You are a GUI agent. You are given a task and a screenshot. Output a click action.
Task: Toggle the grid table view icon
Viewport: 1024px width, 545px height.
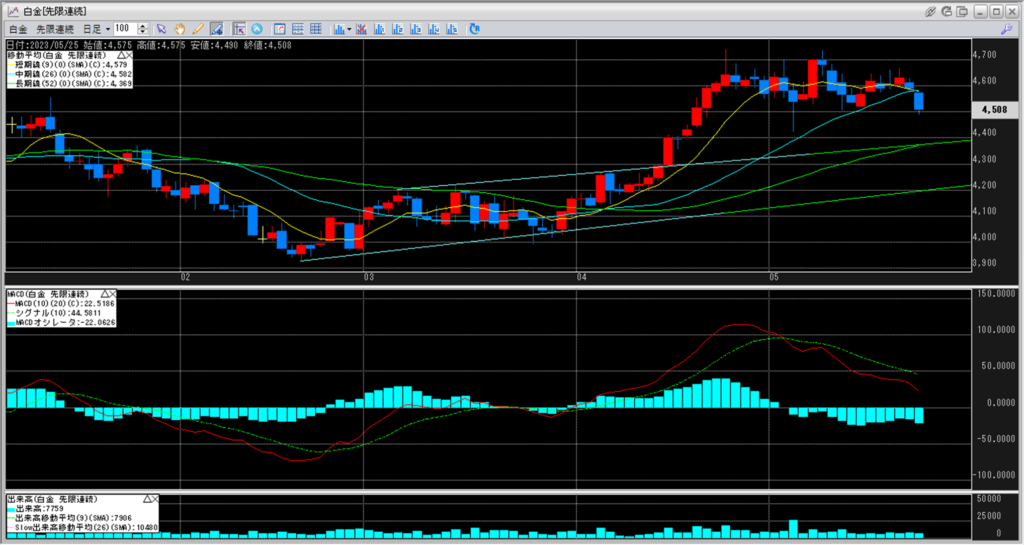click(x=316, y=29)
